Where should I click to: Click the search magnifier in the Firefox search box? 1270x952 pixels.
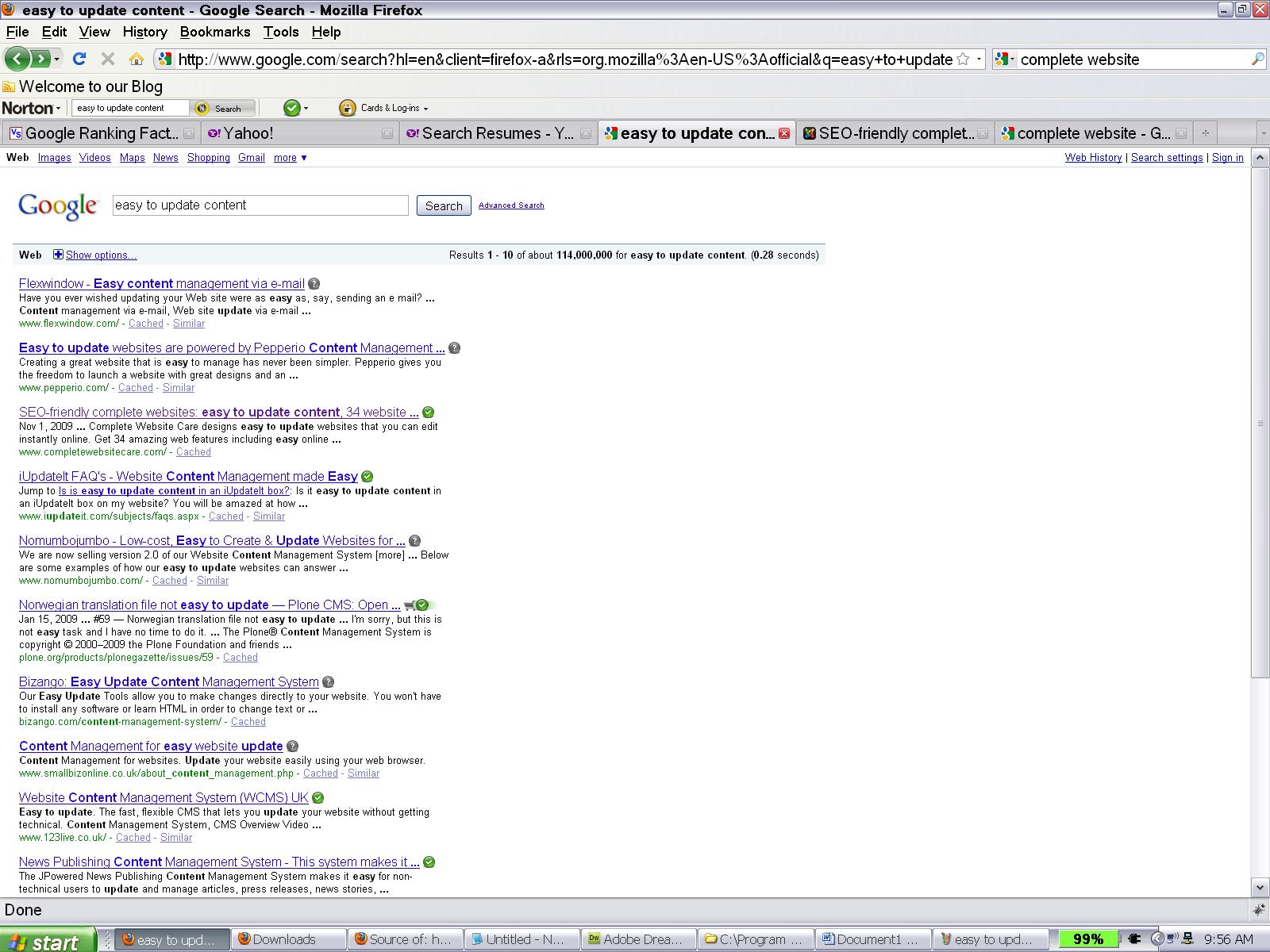point(1257,59)
